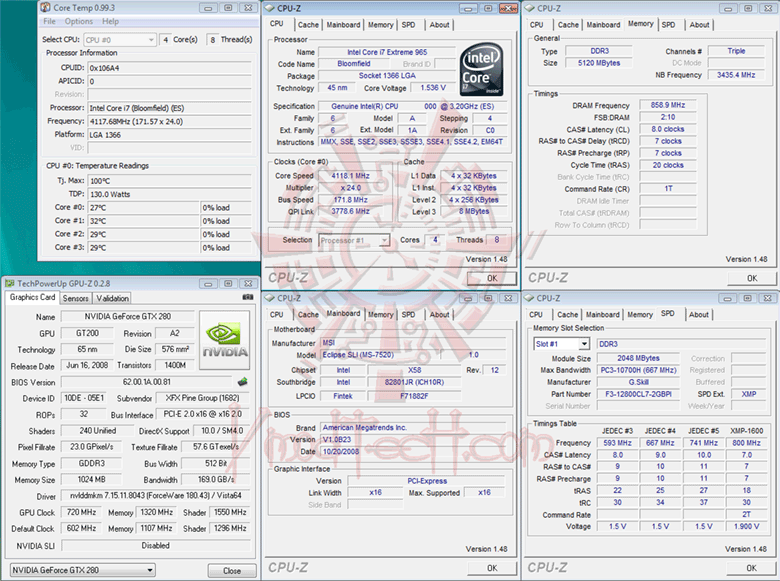
Task: Click the QPI Link value 3778.6 MHz
Action: click(x=351, y=211)
